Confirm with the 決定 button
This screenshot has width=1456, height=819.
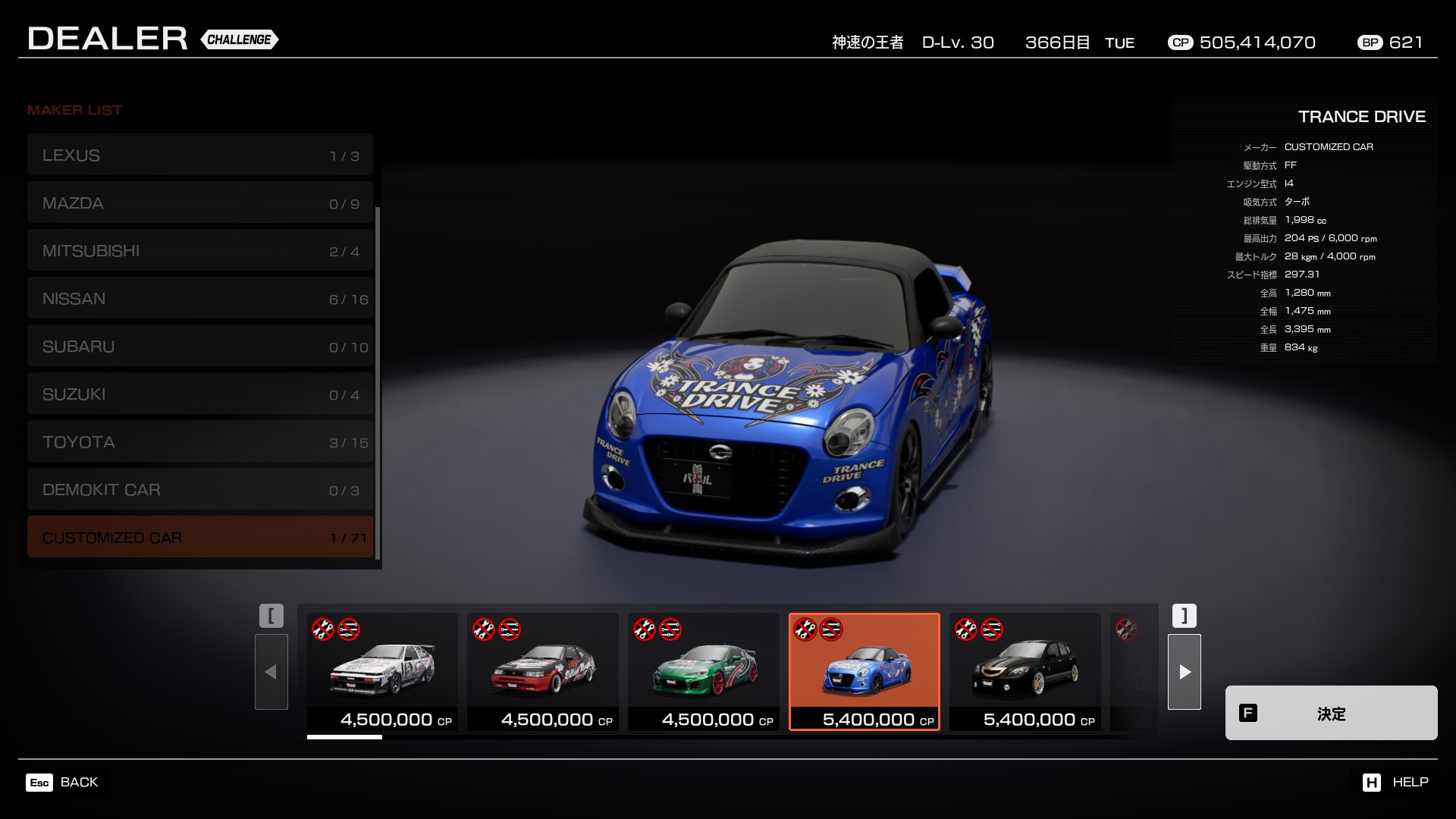pos(1331,713)
